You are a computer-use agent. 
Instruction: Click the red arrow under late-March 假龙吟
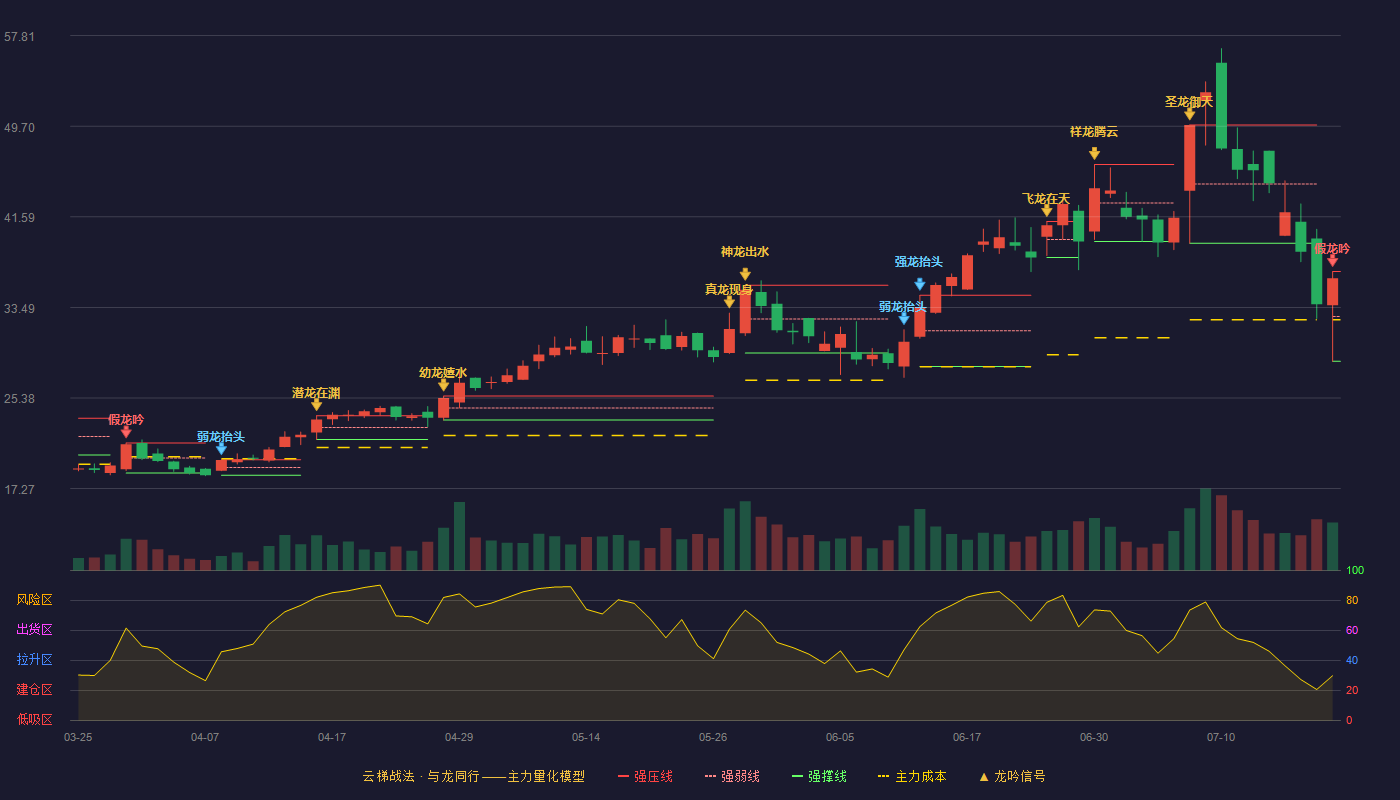tap(126, 432)
